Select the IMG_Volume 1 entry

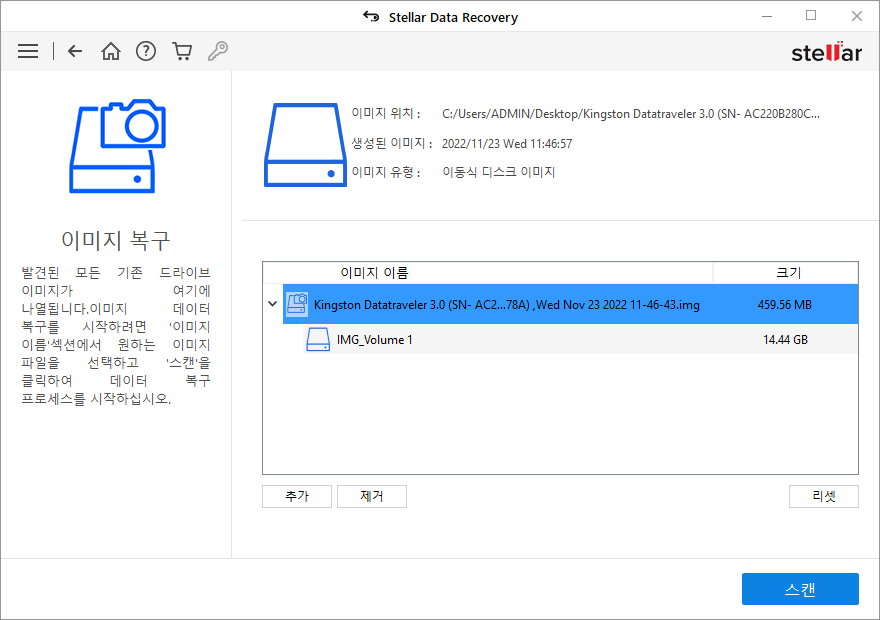(580, 339)
